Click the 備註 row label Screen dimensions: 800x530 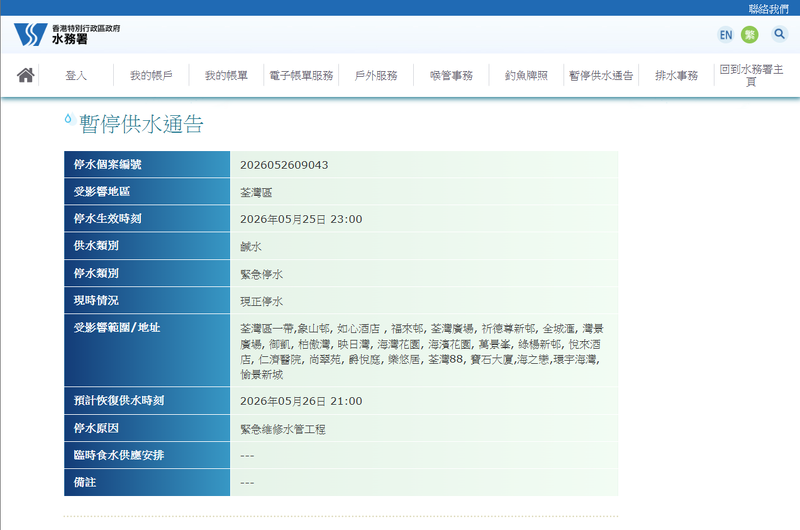pos(85,482)
